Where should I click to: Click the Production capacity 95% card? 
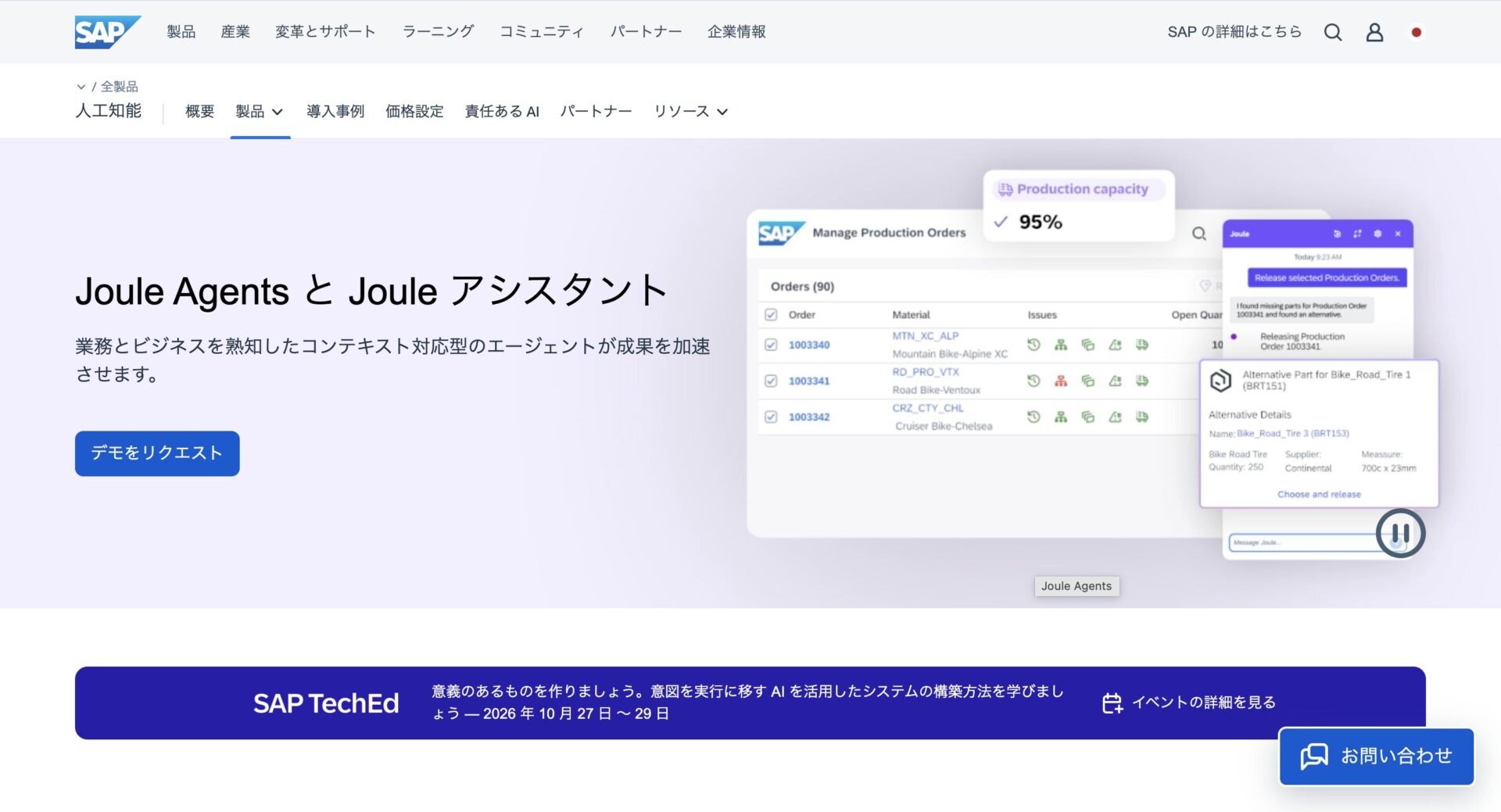click(x=1079, y=206)
